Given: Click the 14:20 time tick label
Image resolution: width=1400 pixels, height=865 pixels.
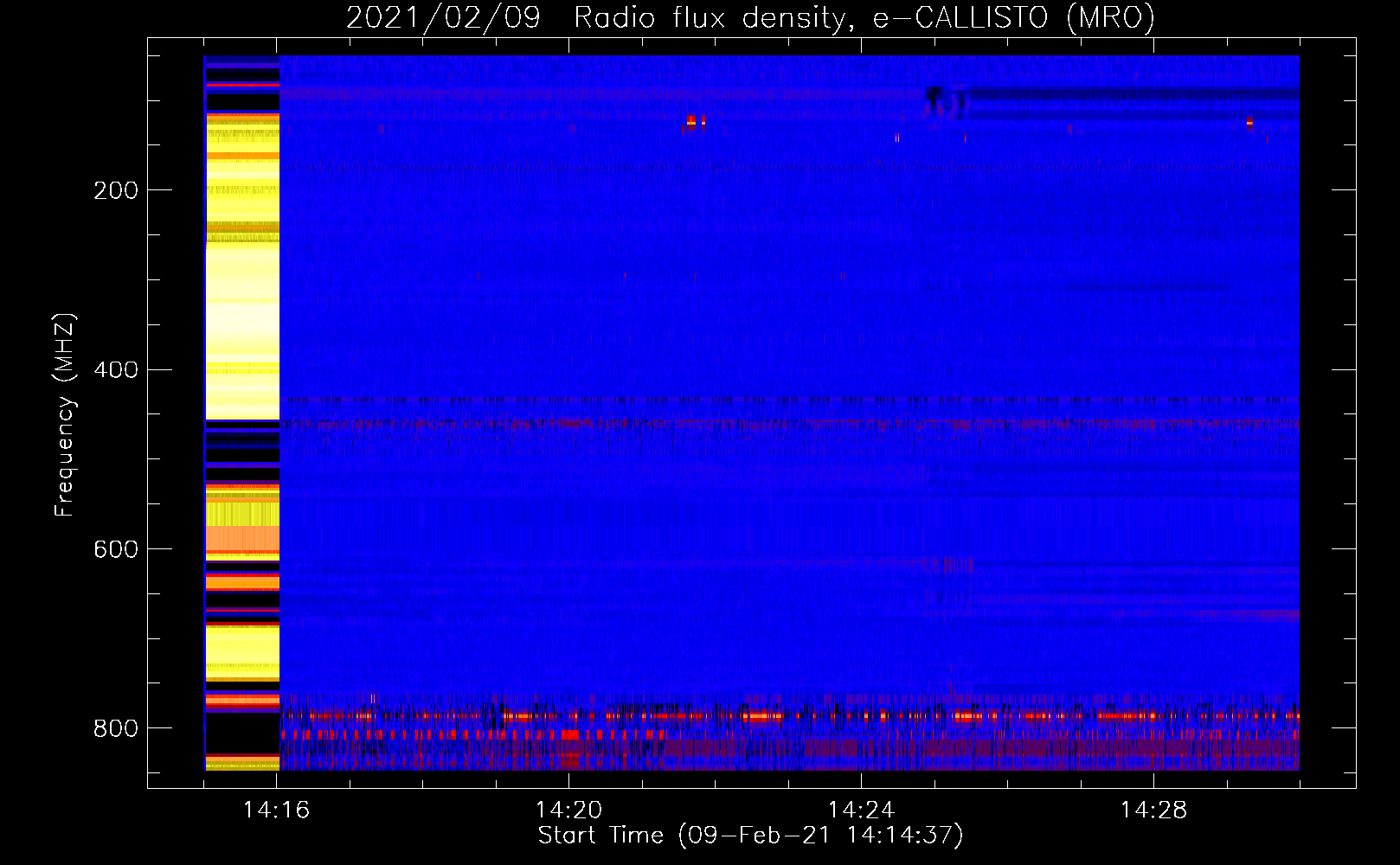Looking at the screenshot, I should pos(568,811).
